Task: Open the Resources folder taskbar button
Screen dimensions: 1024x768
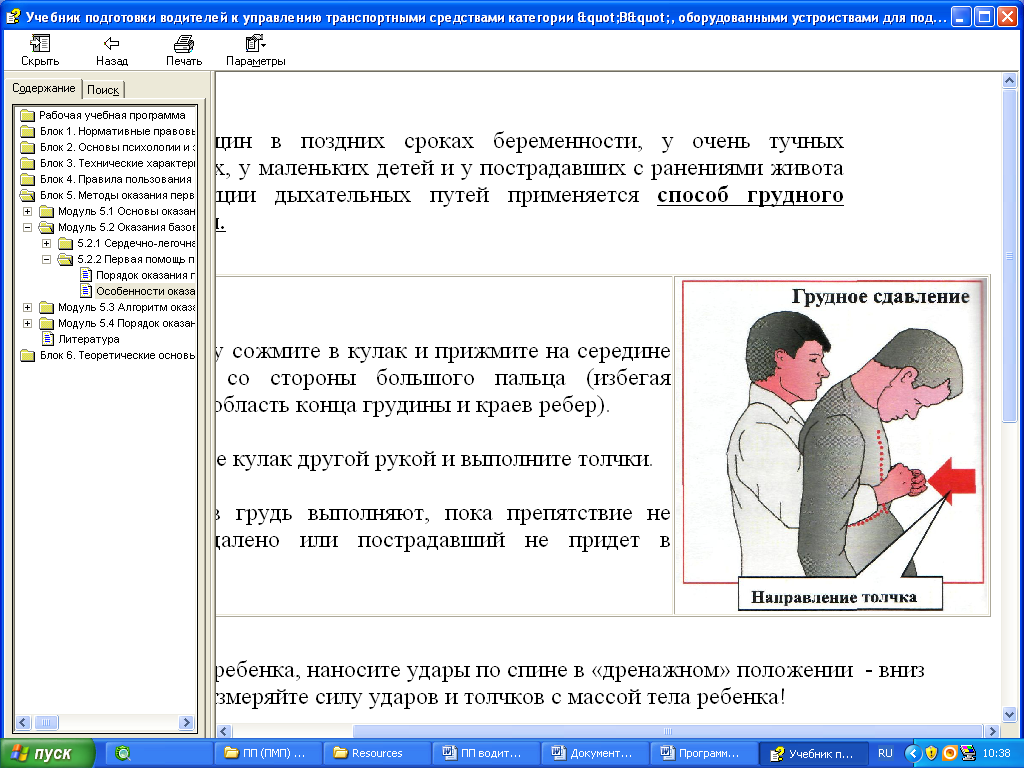Action: pos(377,753)
